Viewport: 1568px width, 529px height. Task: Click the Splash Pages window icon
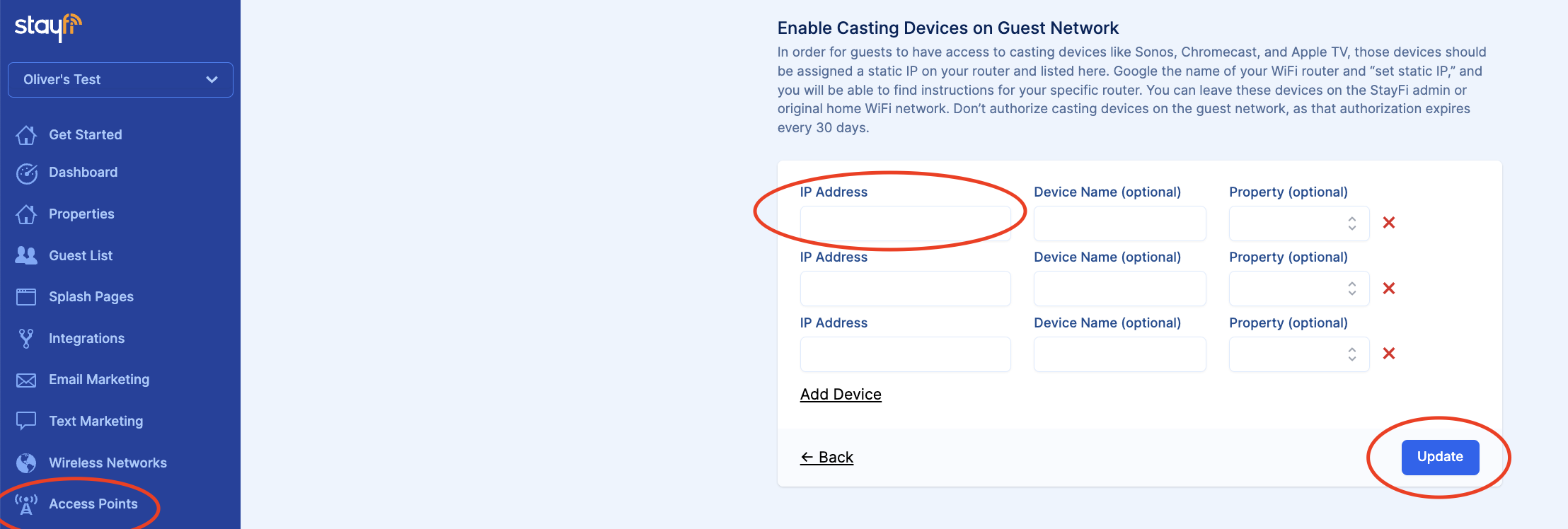click(x=26, y=297)
